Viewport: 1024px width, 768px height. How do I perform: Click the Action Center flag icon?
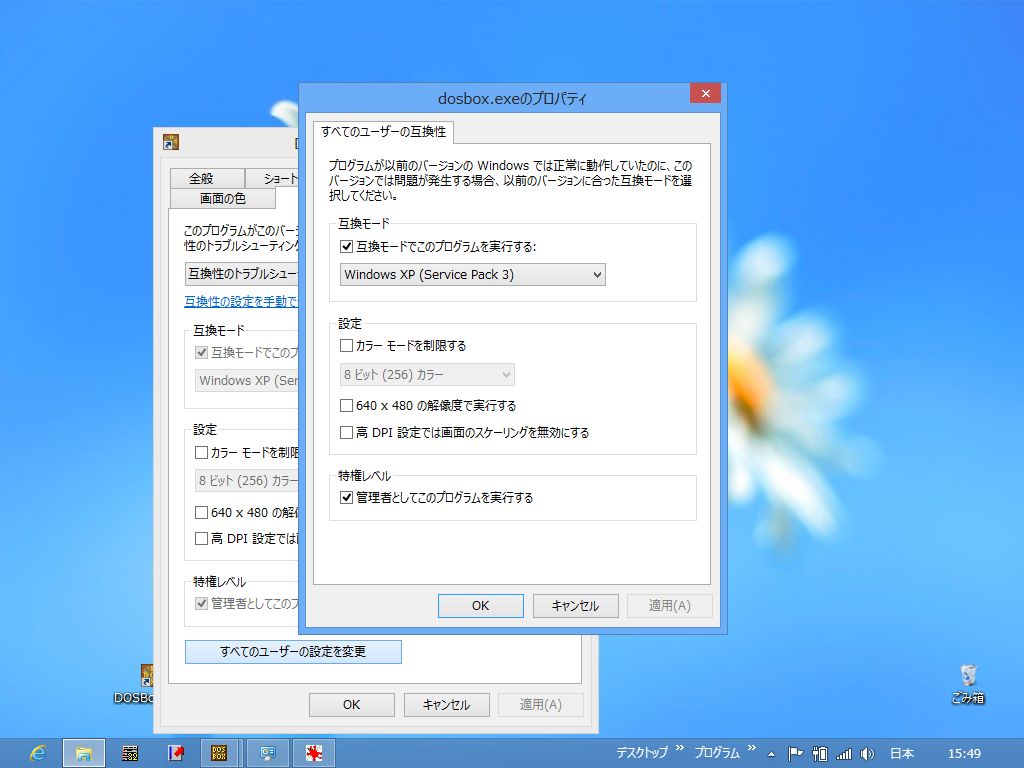[x=796, y=753]
